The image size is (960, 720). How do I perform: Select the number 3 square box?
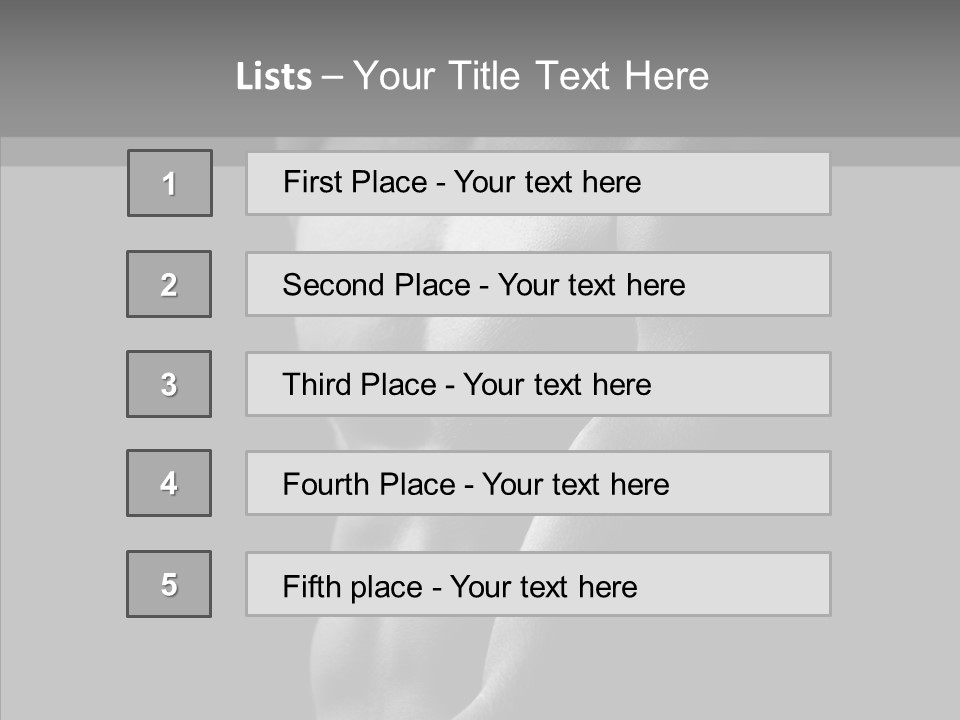point(169,384)
